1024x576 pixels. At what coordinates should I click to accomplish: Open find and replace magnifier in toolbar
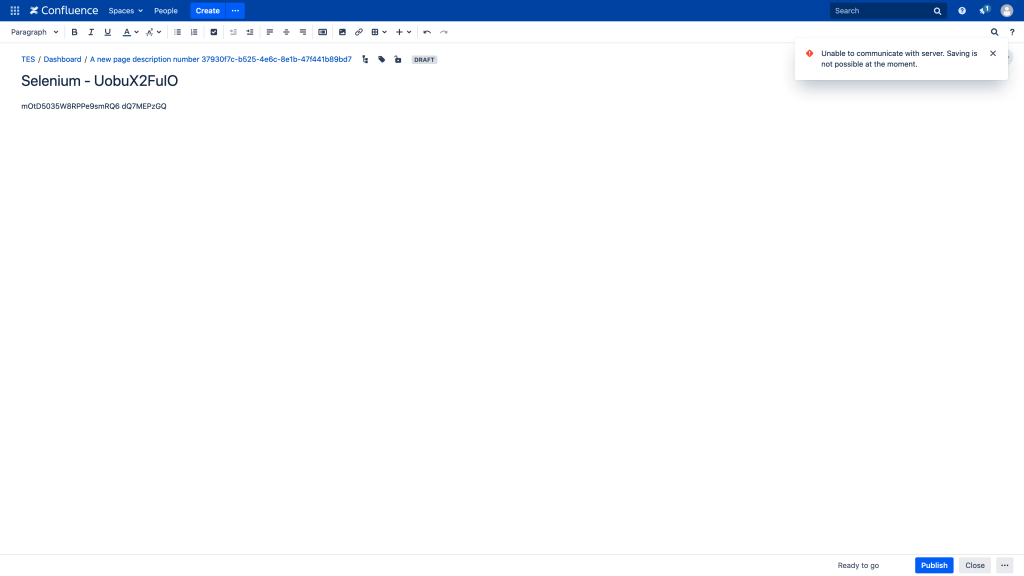click(x=995, y=32)
